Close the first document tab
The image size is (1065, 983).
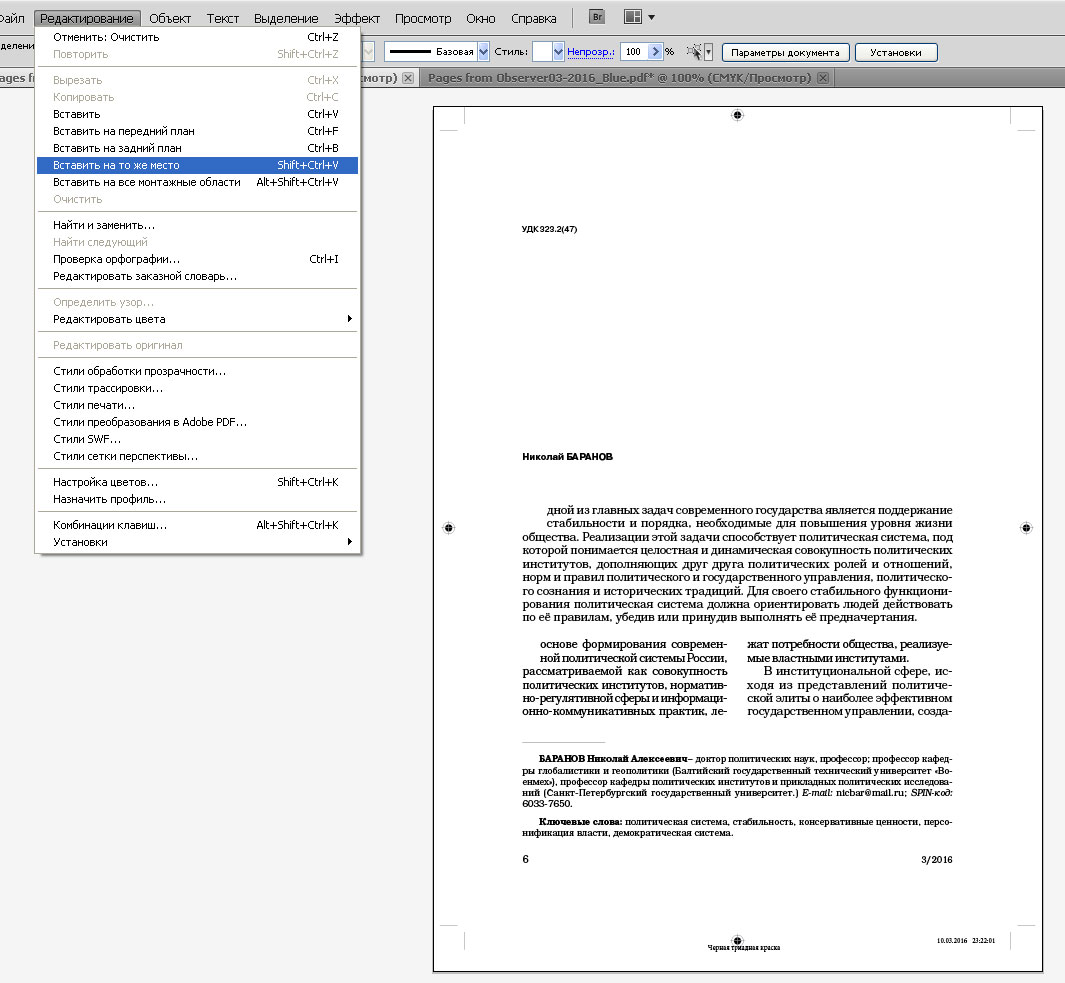coord(408,78)
